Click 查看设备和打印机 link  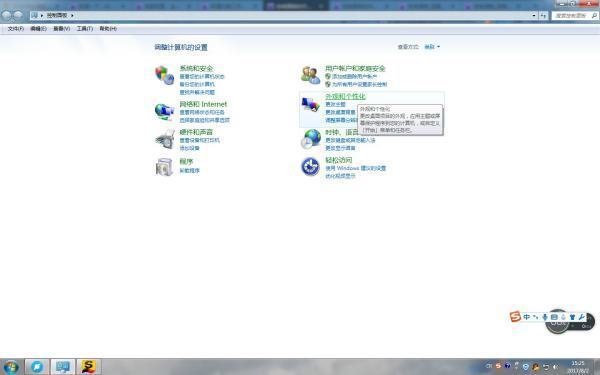(199, 140)
